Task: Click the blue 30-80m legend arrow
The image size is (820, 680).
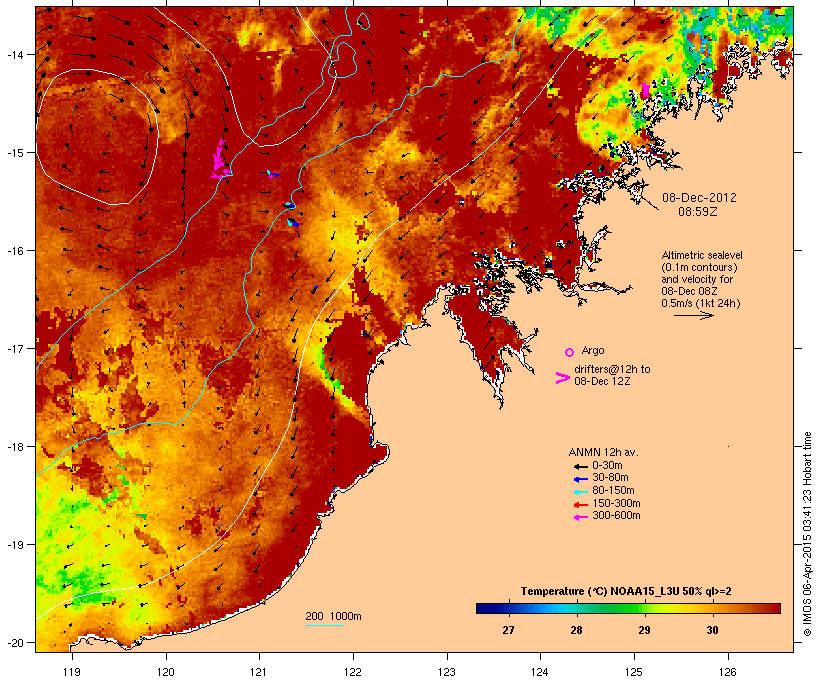Action: pos(580,479)
